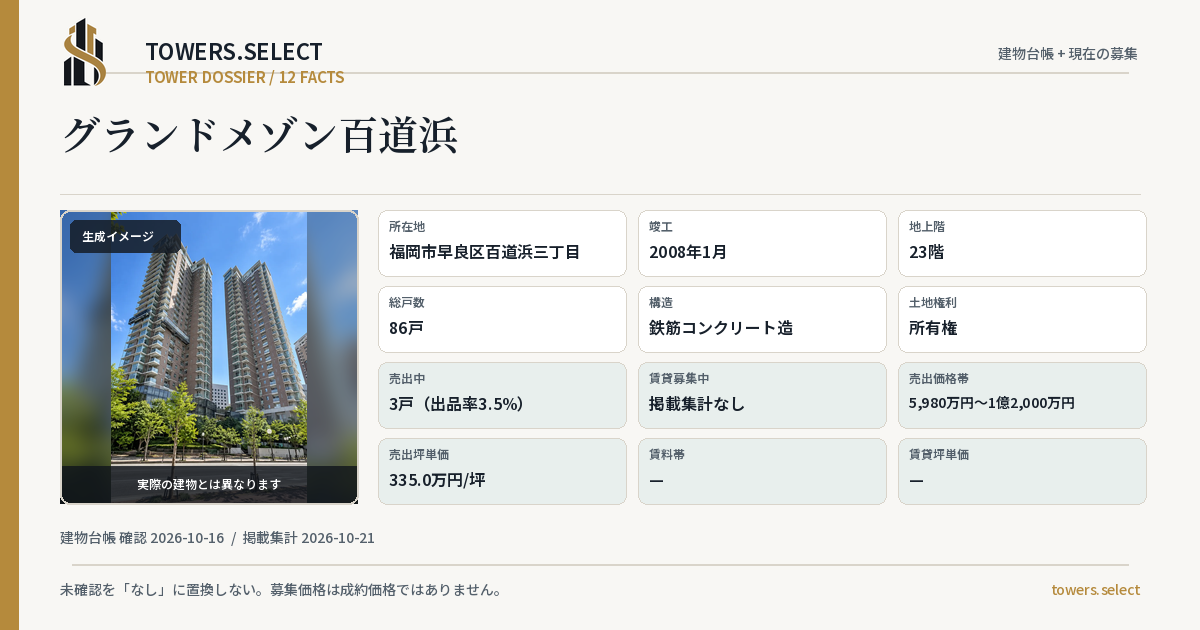Select the 構造 鉄筋コンクリート造 card

(x=762, y=319)
